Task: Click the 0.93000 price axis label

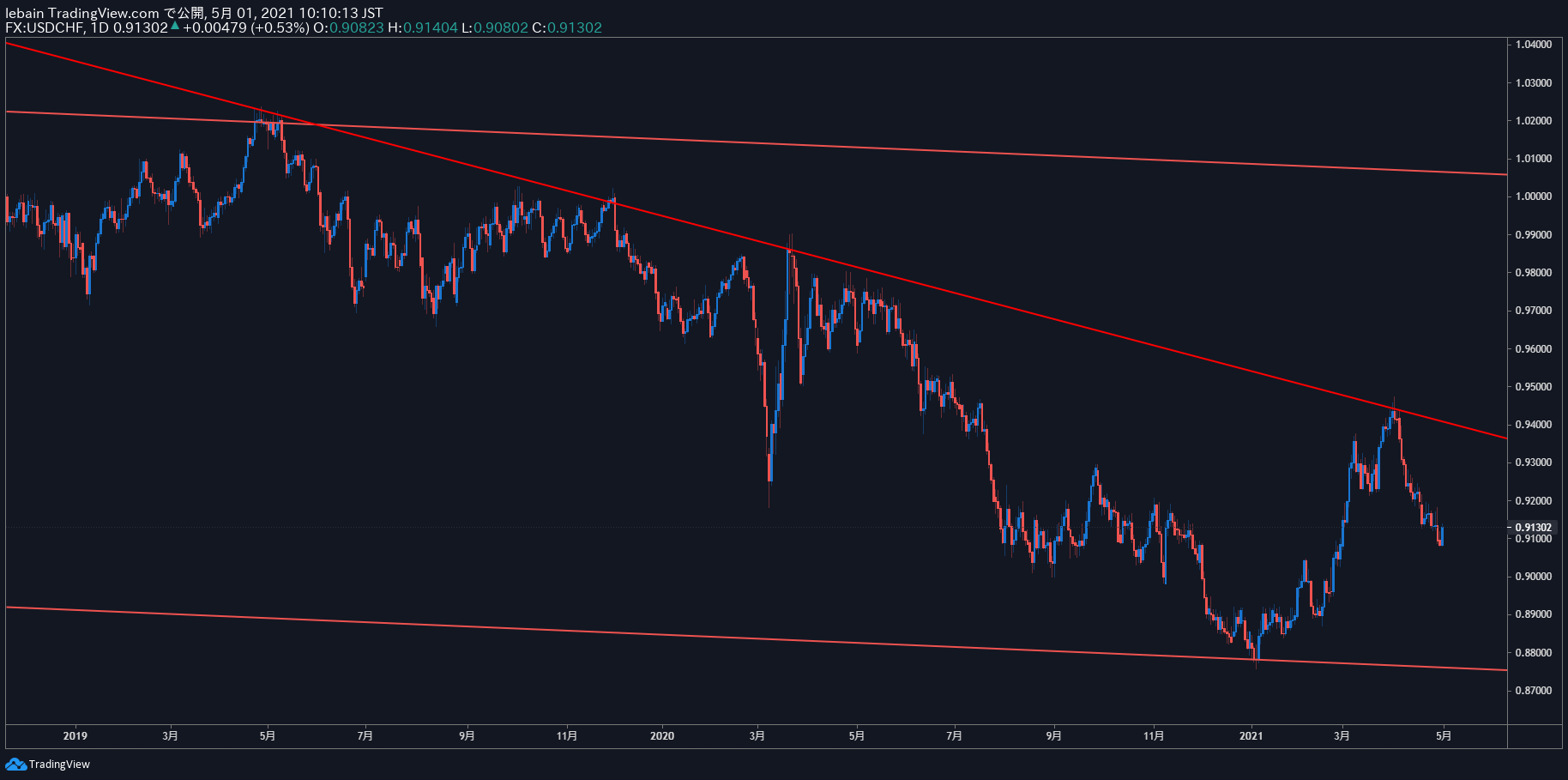Action: coord(1534,463)
